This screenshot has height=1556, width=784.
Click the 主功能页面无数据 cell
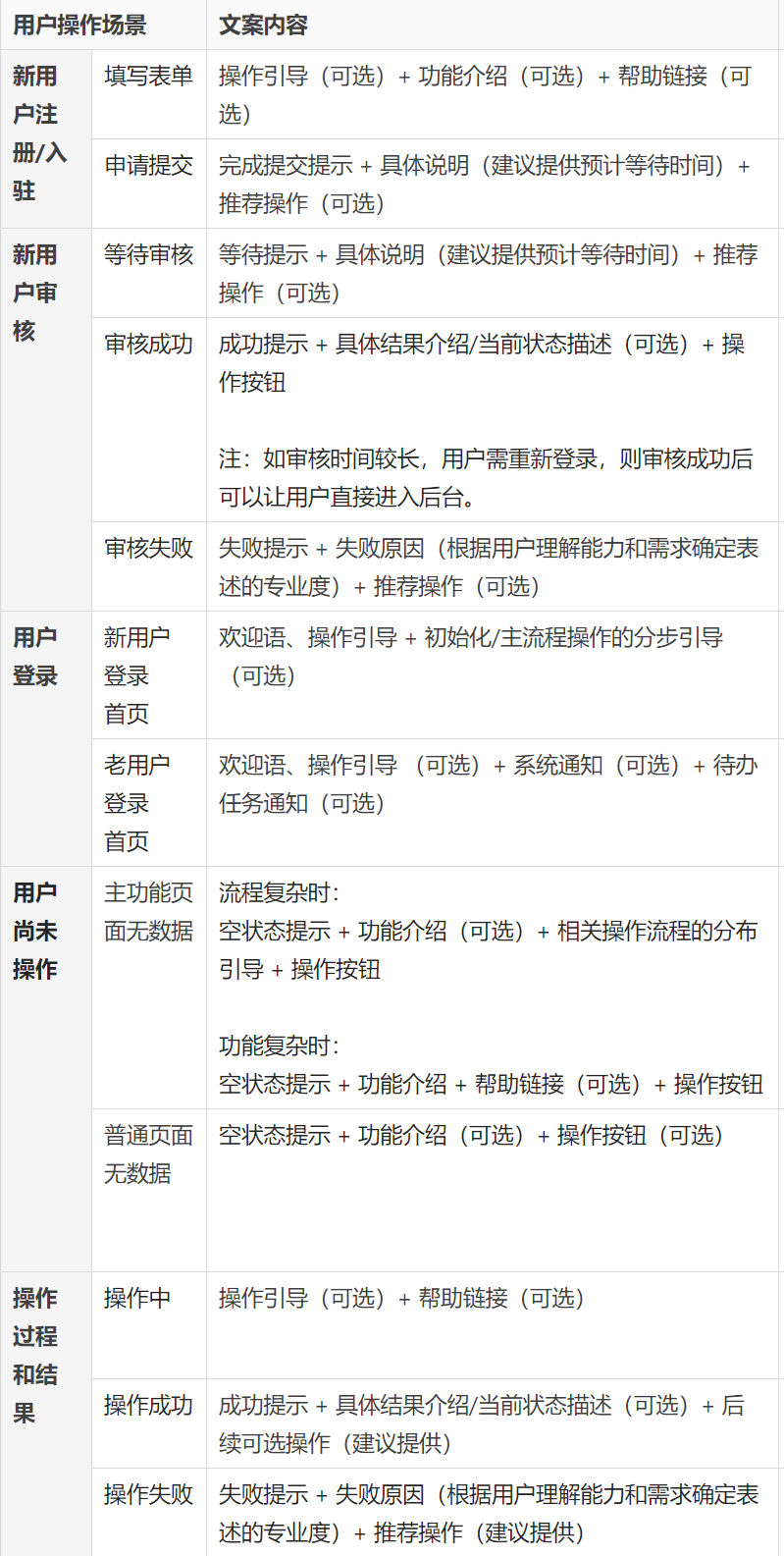pyautogui.click(x=148, y=912)
